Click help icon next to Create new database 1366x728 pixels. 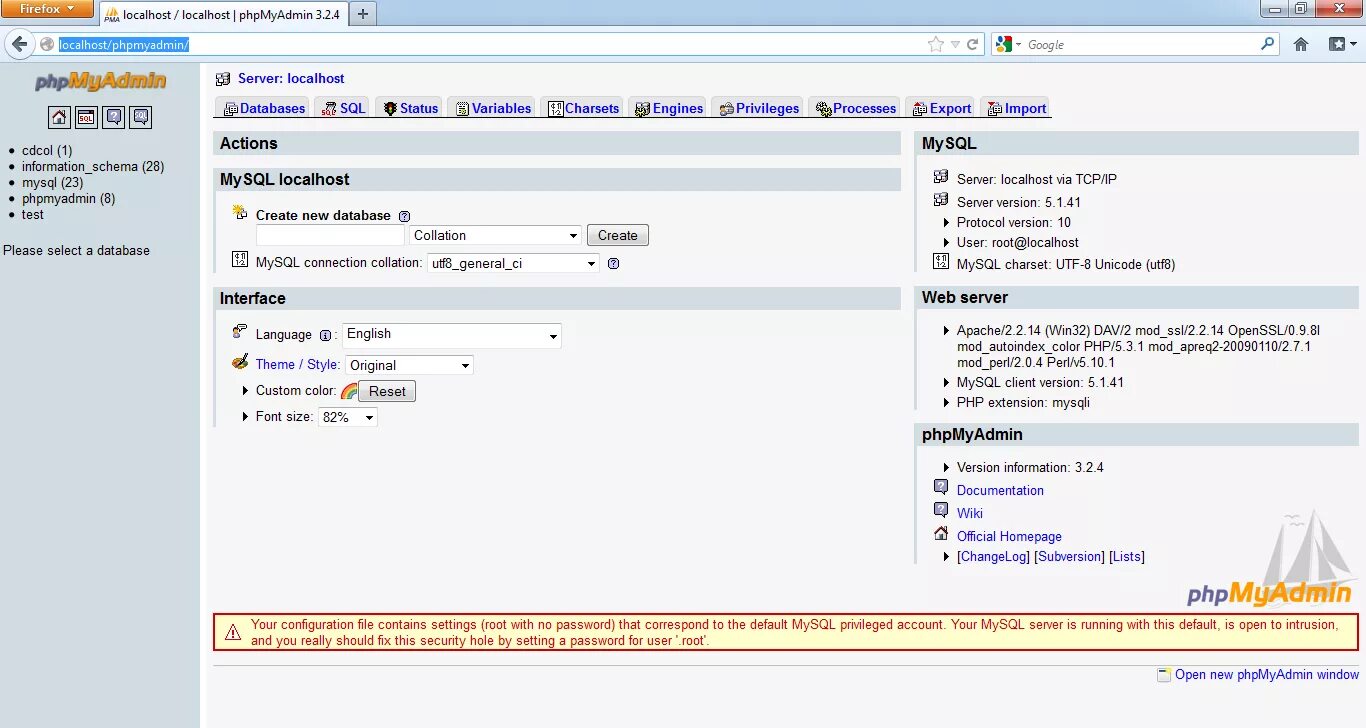click(x=404, y=216)
